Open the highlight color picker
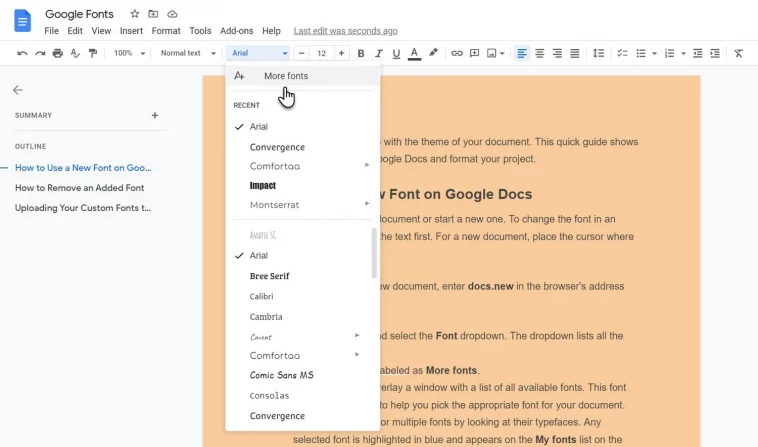 click(433, 53)
